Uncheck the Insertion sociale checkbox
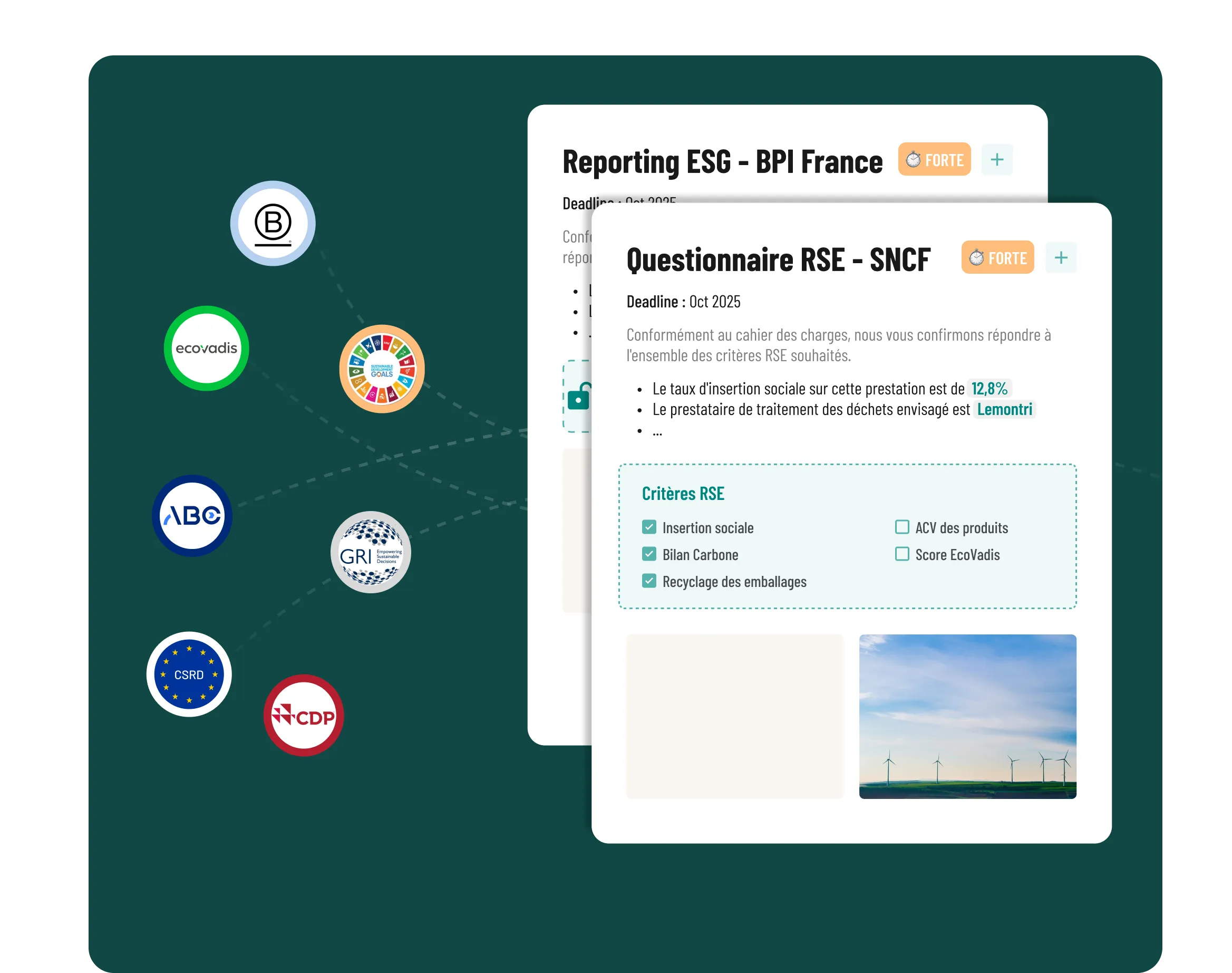The image size is (1232, 973). 649,527
